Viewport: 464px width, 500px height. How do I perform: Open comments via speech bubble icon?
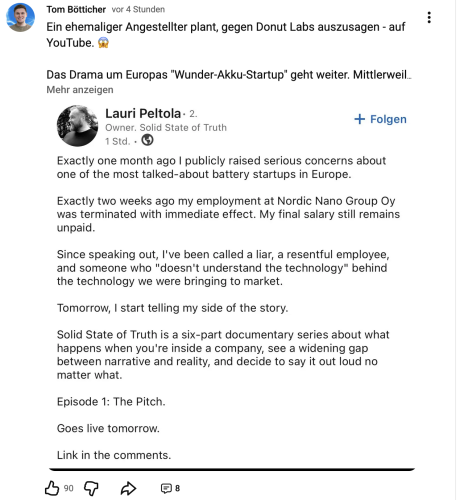166,488
